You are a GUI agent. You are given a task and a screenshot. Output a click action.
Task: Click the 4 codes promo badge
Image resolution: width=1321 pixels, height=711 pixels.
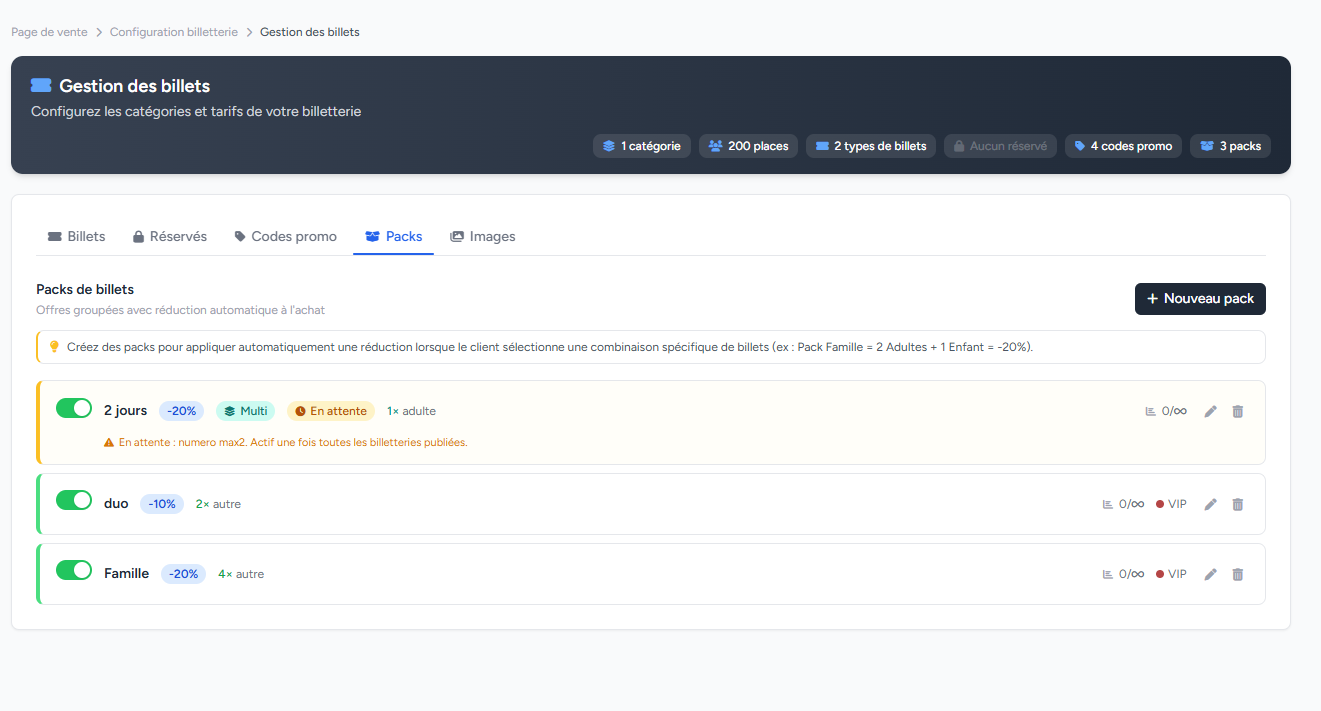point(1123,146)
